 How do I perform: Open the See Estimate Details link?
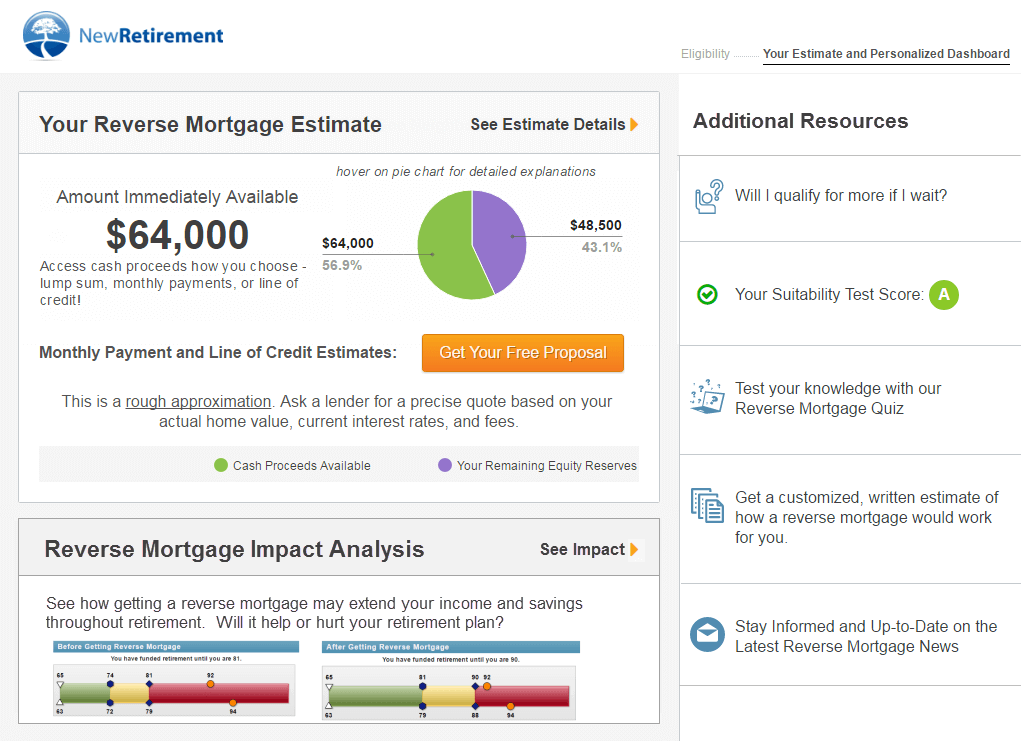coord(547,125)
